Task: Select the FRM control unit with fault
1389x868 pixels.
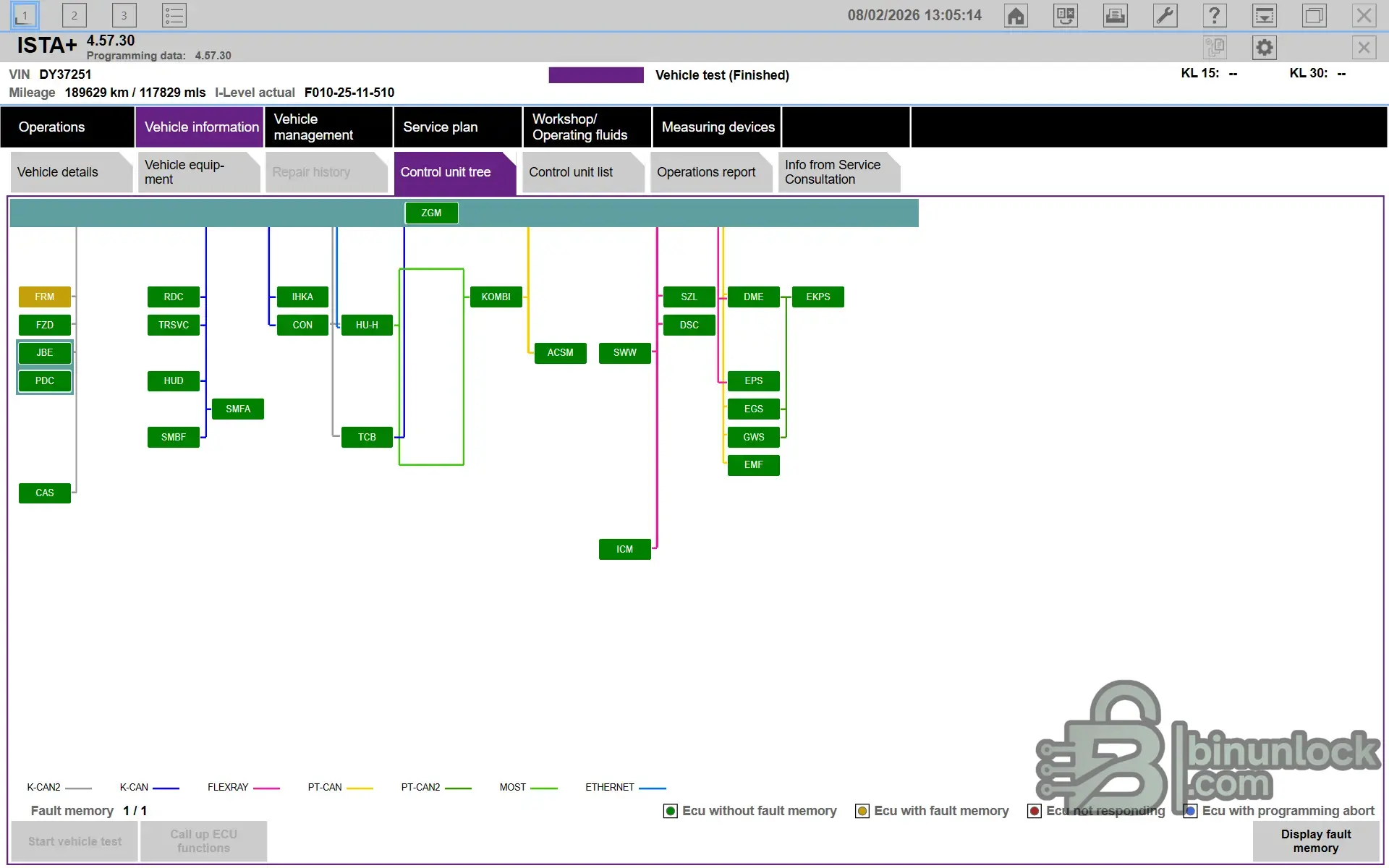Action: (x=45, y=297)
